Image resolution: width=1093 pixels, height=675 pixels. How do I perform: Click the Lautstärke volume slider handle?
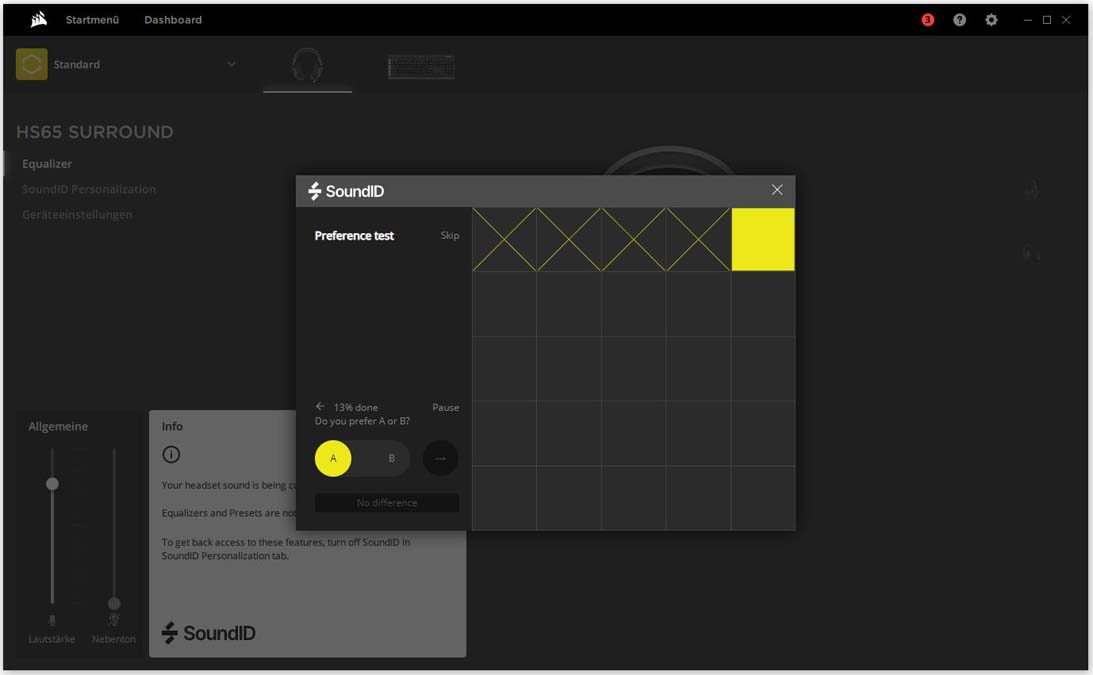(x=52, y=484)
